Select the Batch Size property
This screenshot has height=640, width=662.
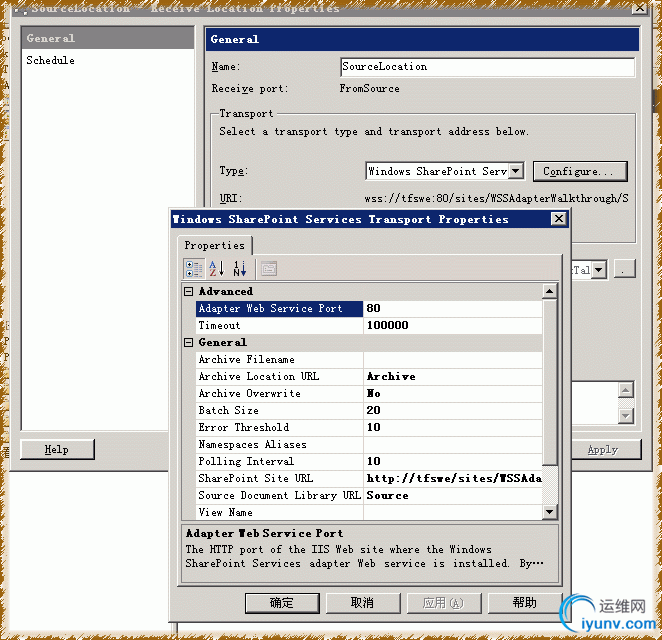tap(369, 410)
